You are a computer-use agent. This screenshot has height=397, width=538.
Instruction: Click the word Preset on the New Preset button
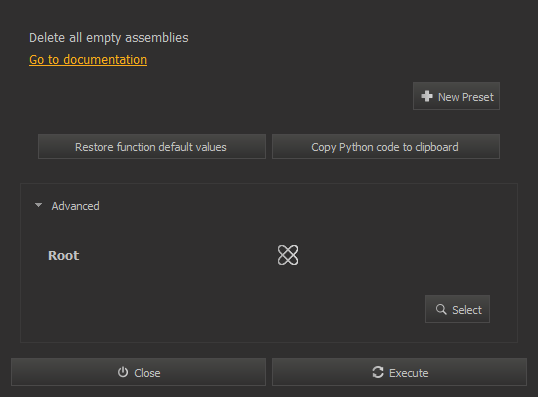(478, 97)
